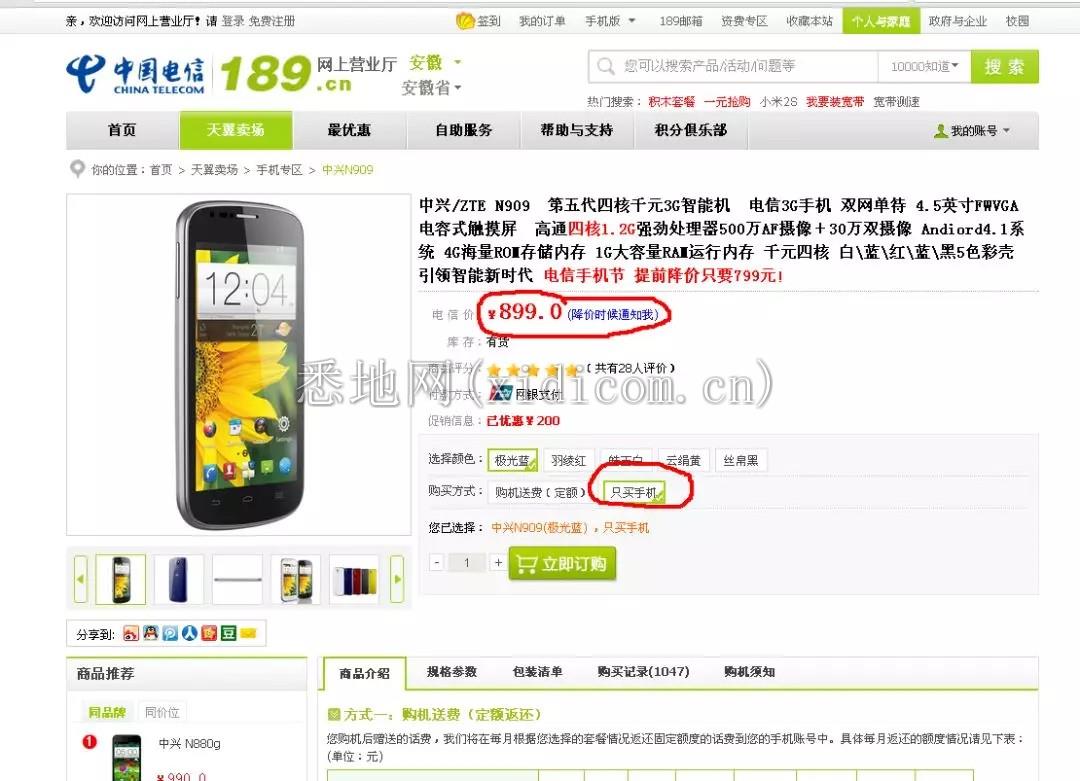1080x781 pixels.
Task: Share via the QQ penguin icon
Action: pos(151,634)
